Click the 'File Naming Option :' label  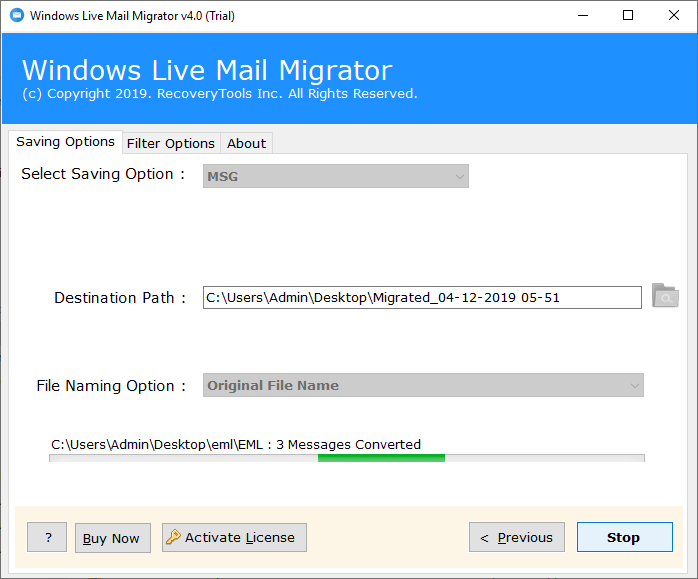click(111, 386)
